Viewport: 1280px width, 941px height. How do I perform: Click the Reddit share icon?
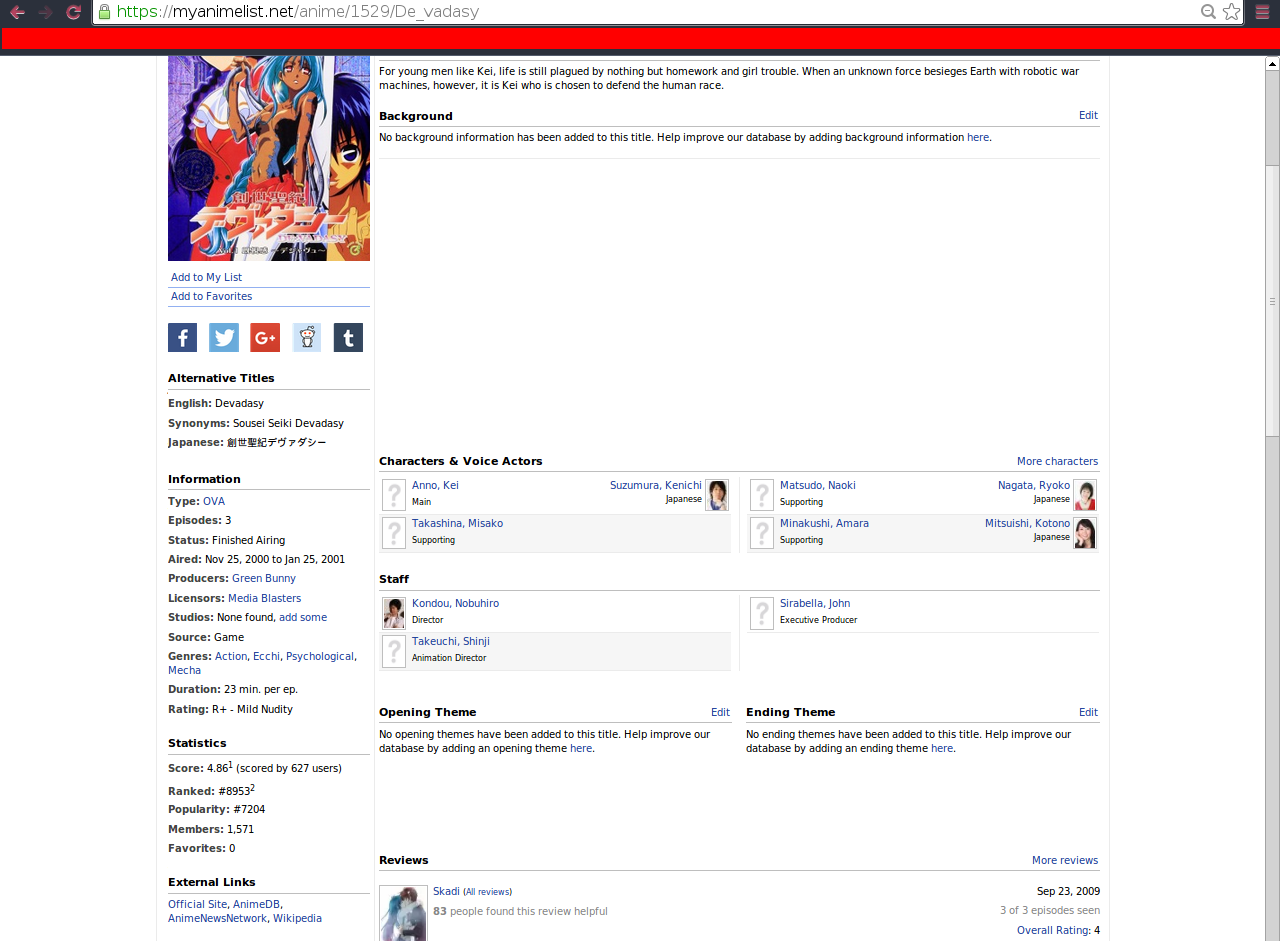tap(307, 338)
